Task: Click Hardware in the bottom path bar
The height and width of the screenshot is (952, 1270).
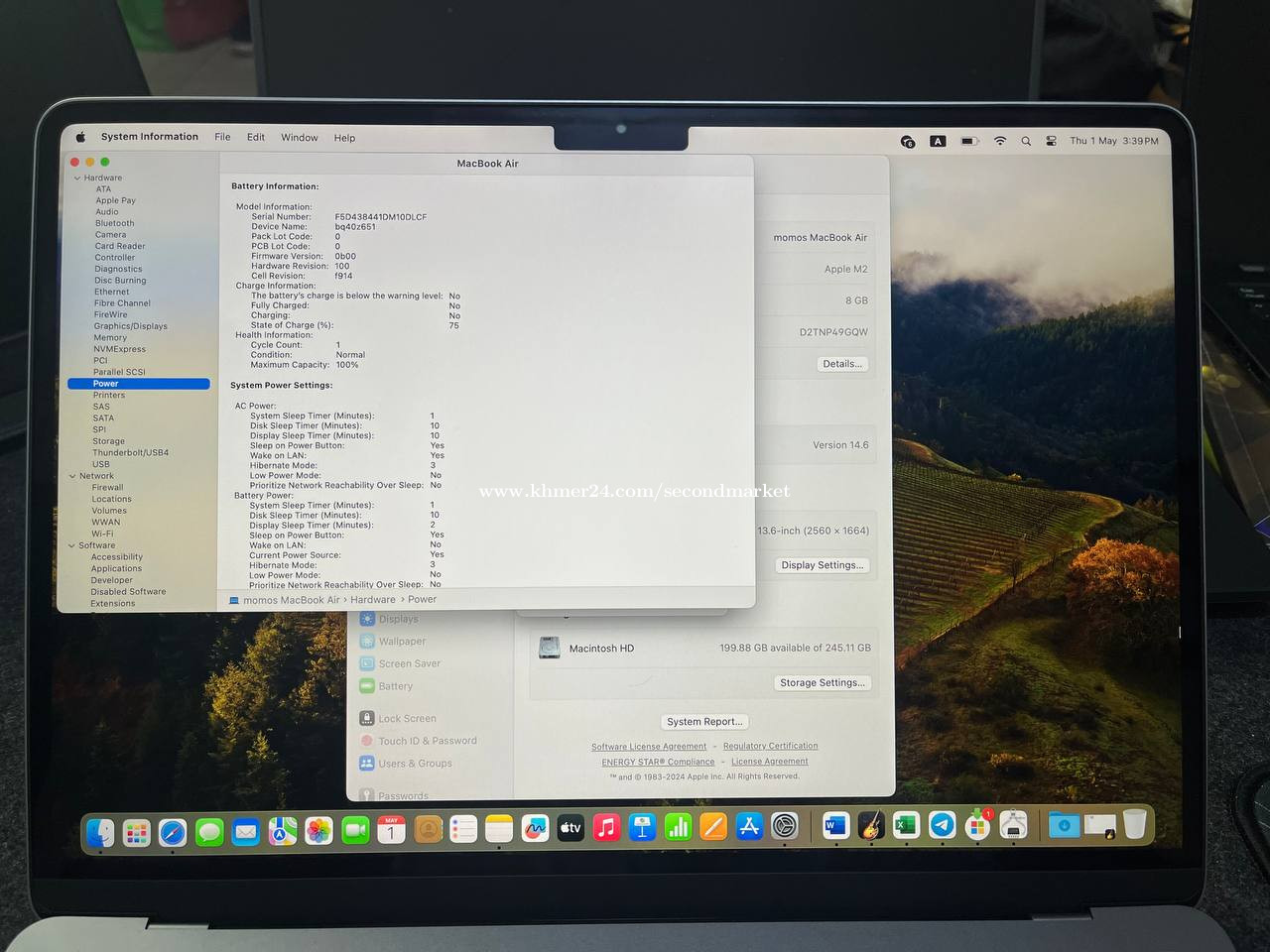Action: 373,599
